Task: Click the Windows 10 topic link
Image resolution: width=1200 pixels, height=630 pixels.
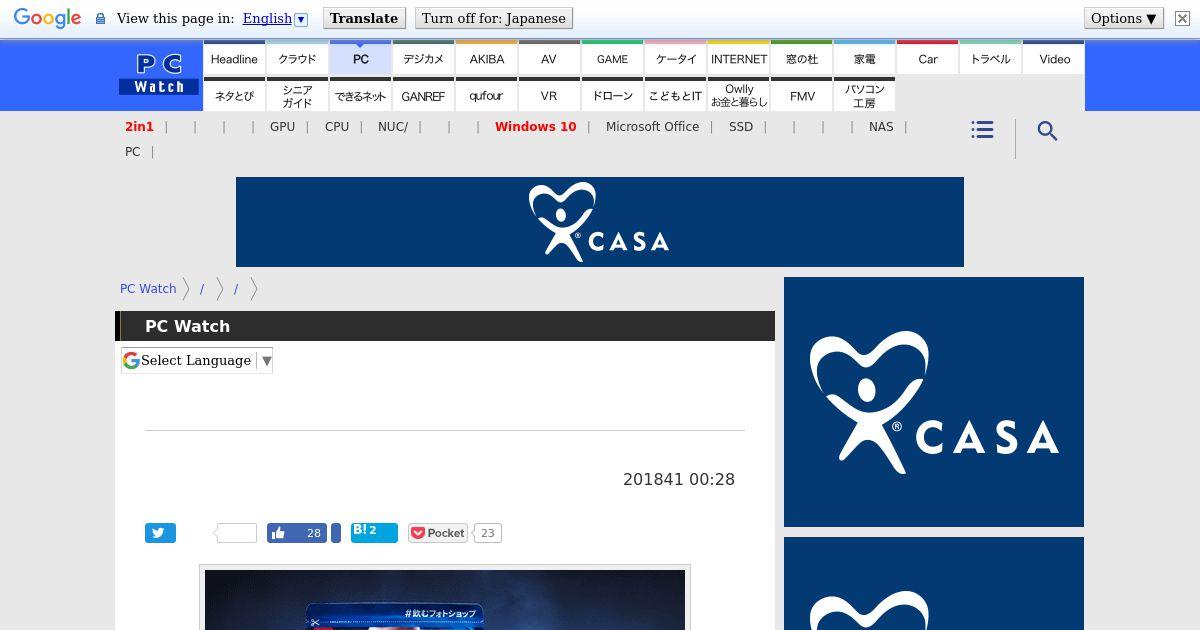Action: click(535, 127)
